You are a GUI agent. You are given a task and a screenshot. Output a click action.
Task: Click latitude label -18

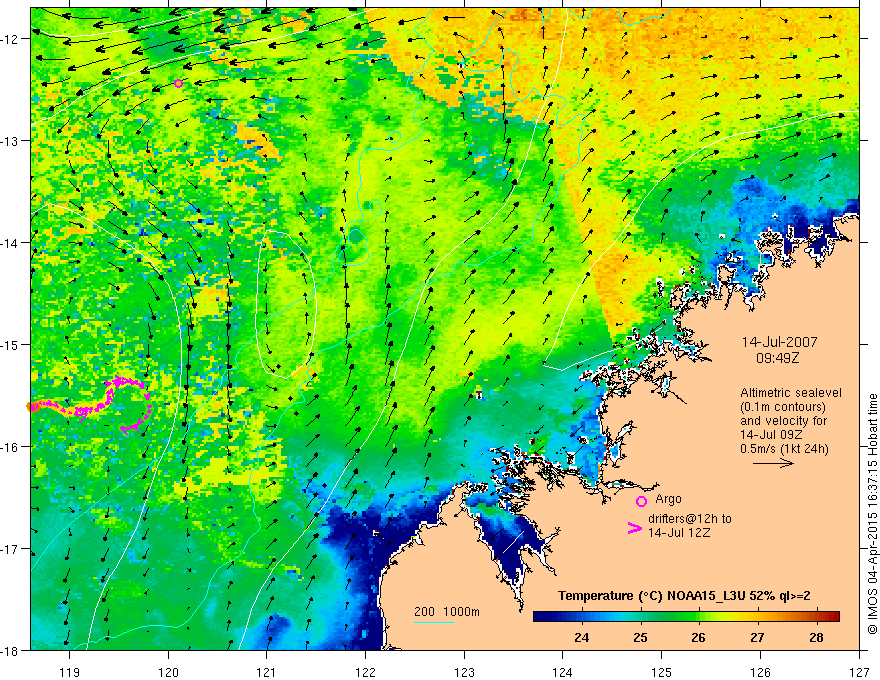(10, 650)
